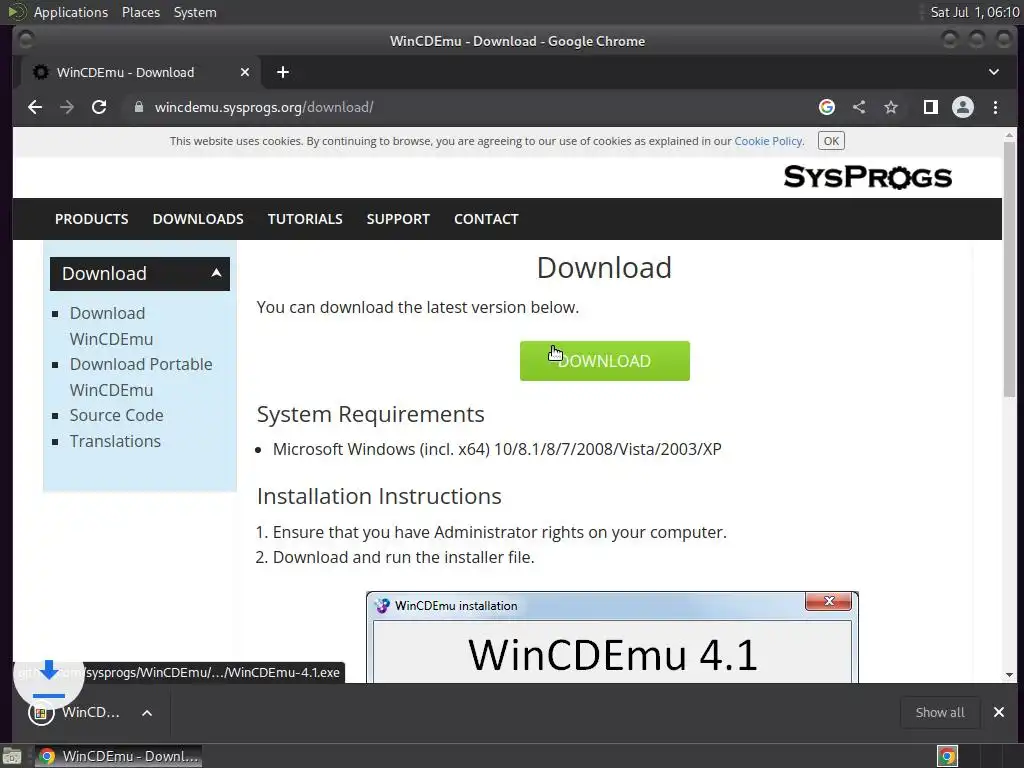Screen dimensions: 1024x768
Task: Open the Applications menu
Action: (x=71, y=12)
